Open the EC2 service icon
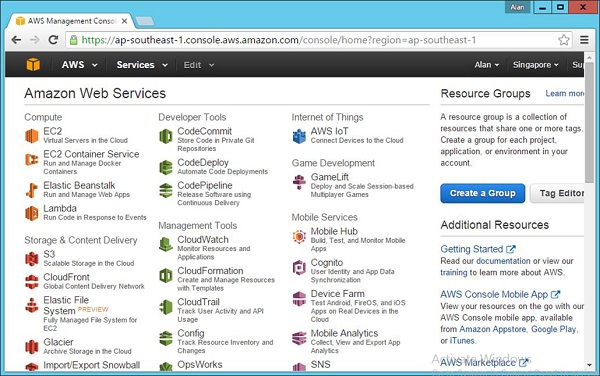Image resolution: width=600 pixels, height=376 pixels. pyautogui.click(x=32, y=136)
